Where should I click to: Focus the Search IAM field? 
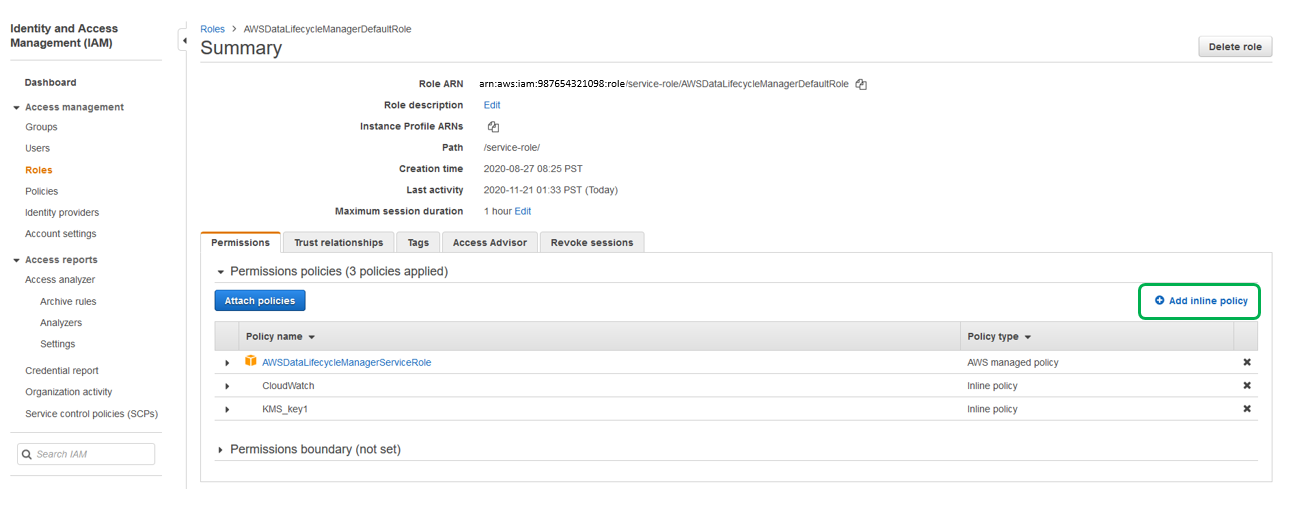(x=86, y=454)
